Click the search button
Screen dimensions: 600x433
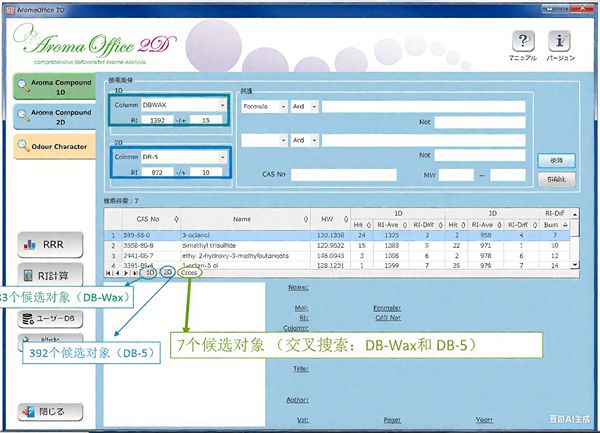556,159
